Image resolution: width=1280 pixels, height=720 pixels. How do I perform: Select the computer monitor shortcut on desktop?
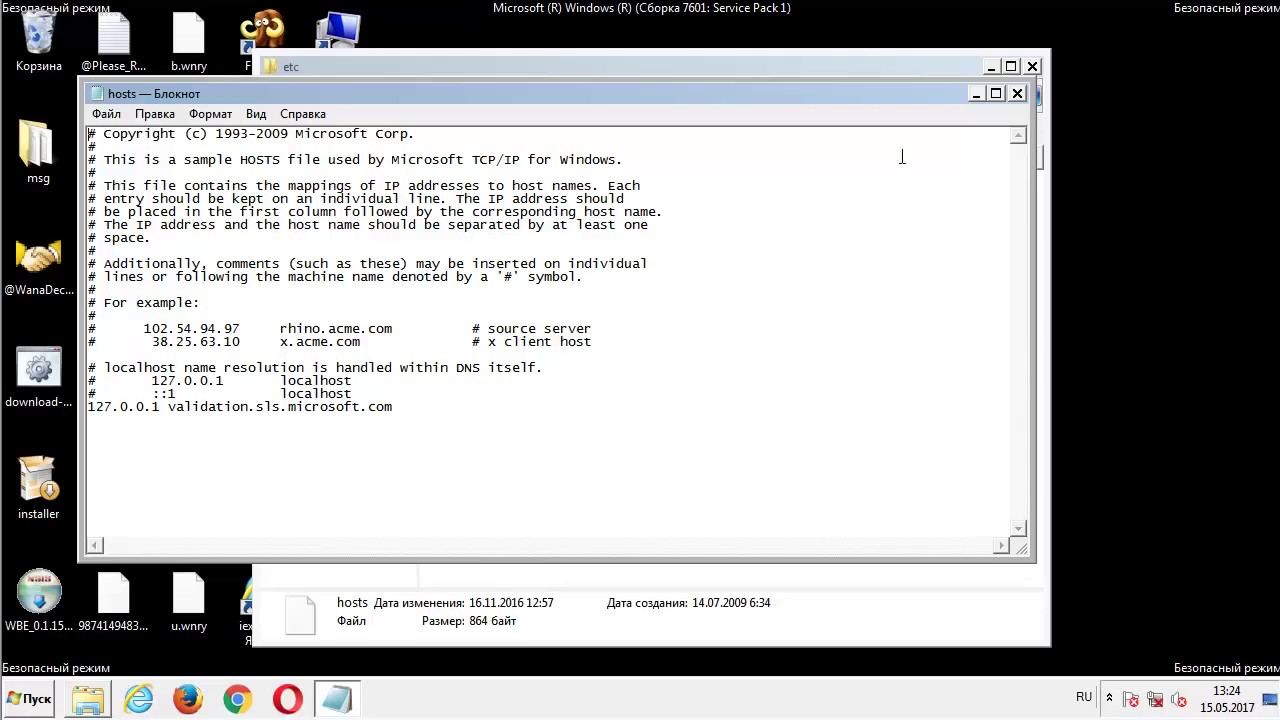338,32
